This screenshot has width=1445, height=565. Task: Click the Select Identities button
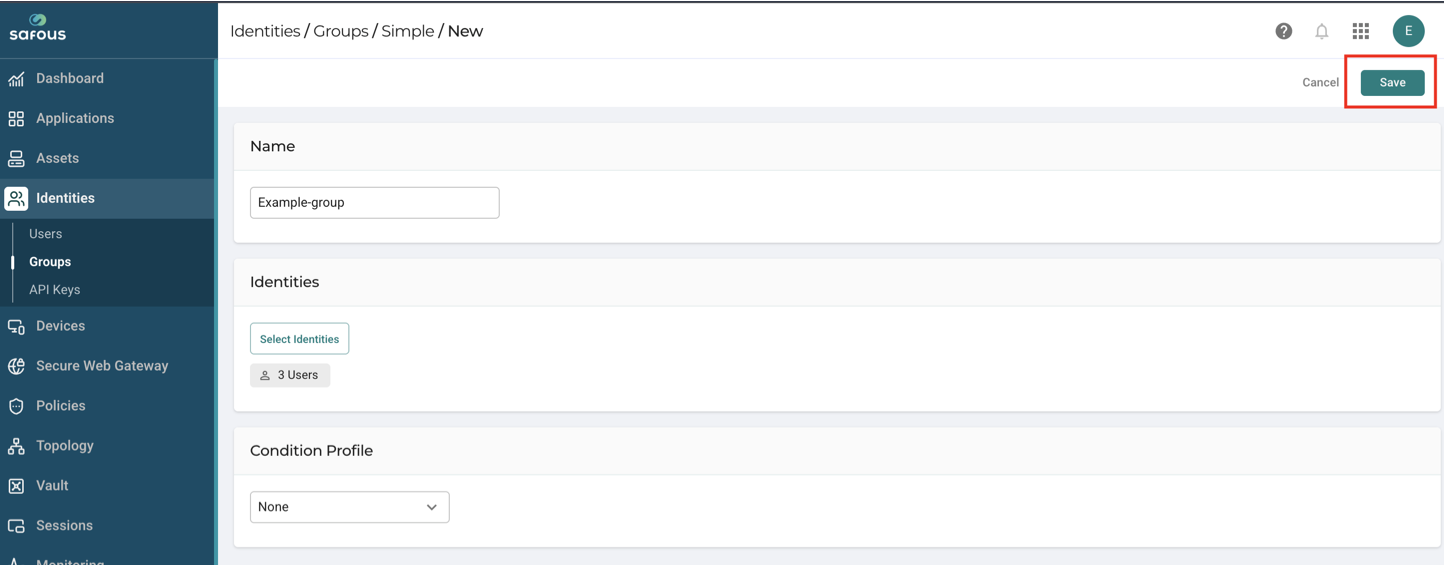(x=299, y=339)
